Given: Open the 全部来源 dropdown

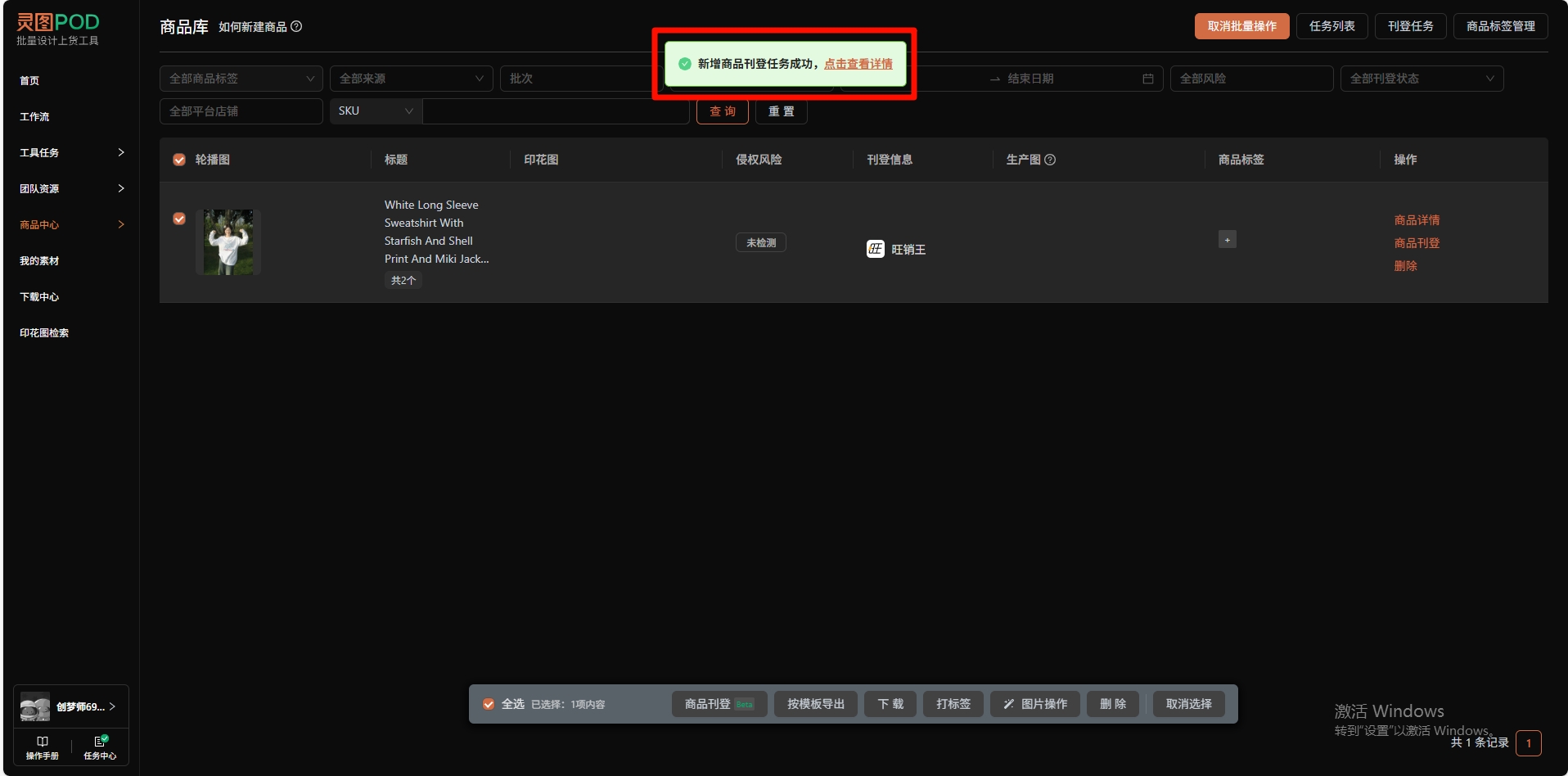Looking at the screenshot, I should (x=411, y=79).
